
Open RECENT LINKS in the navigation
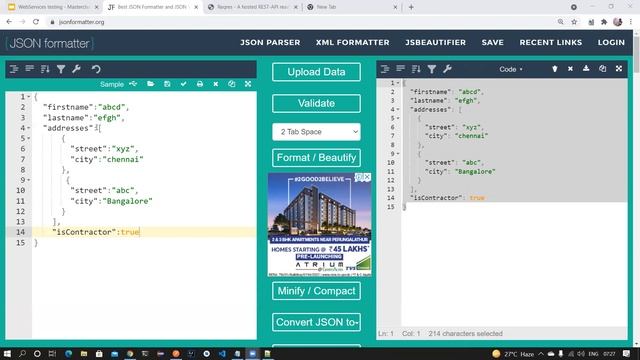click(551, 42)
